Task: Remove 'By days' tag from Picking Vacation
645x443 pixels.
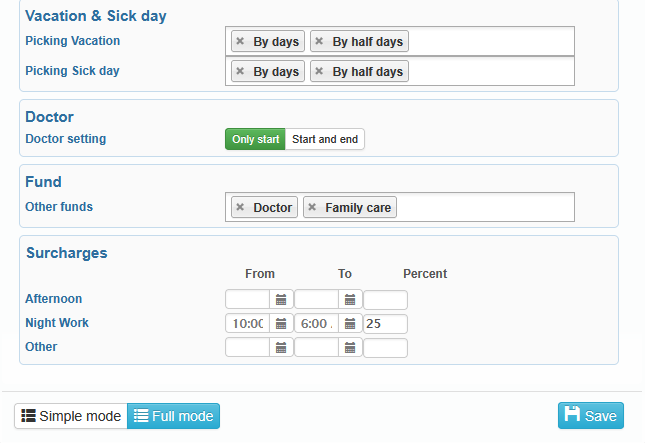Action: pos(240,41)
